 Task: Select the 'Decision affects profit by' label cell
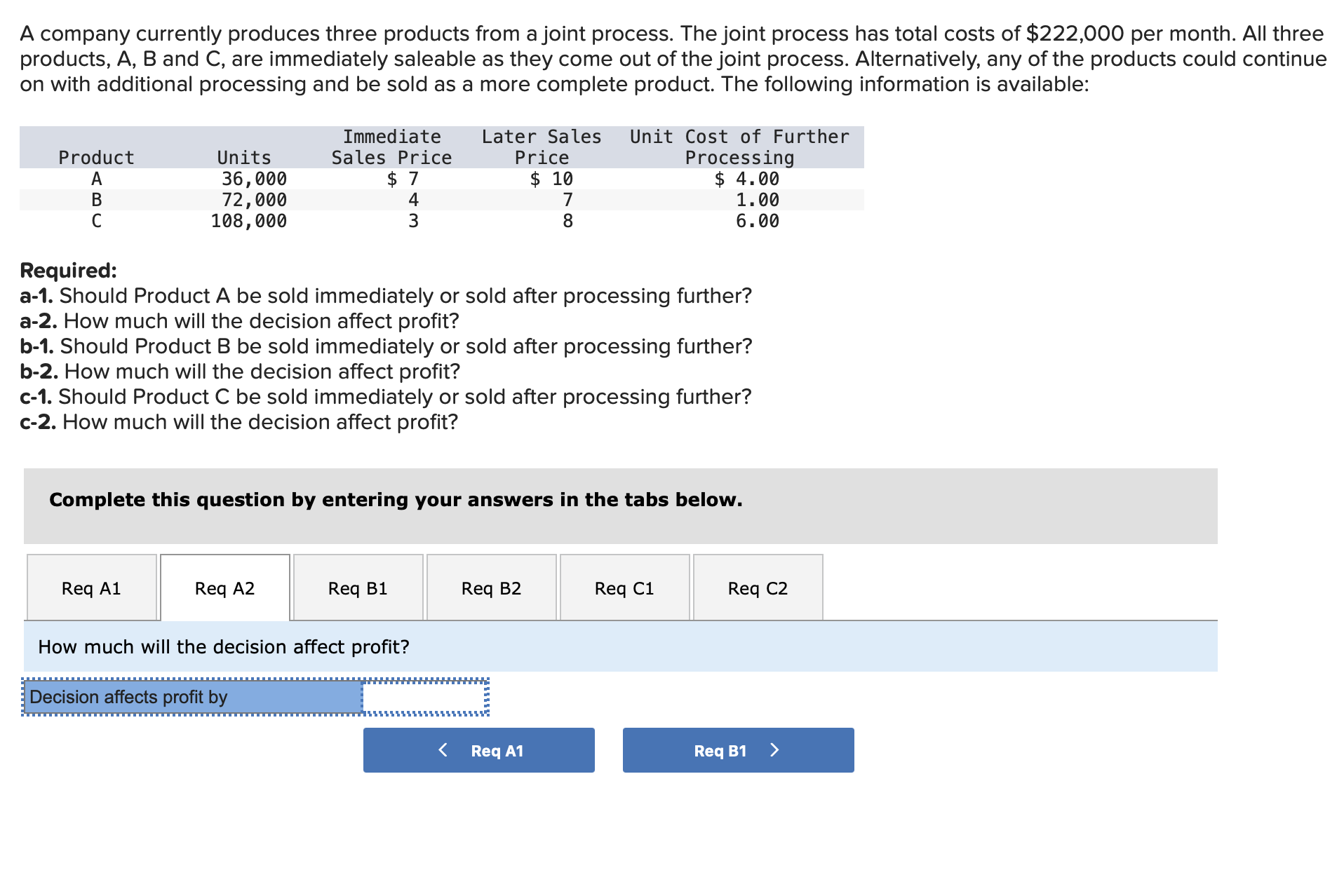click(x=193, y=696)
